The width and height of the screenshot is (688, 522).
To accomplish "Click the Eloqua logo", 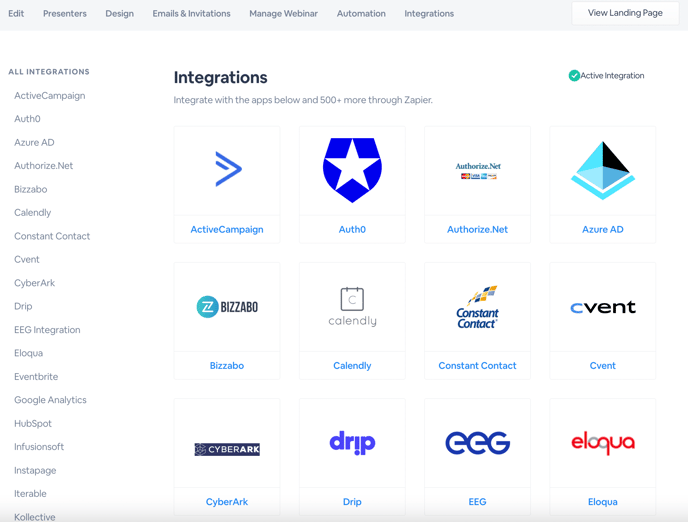I will 603,443.
